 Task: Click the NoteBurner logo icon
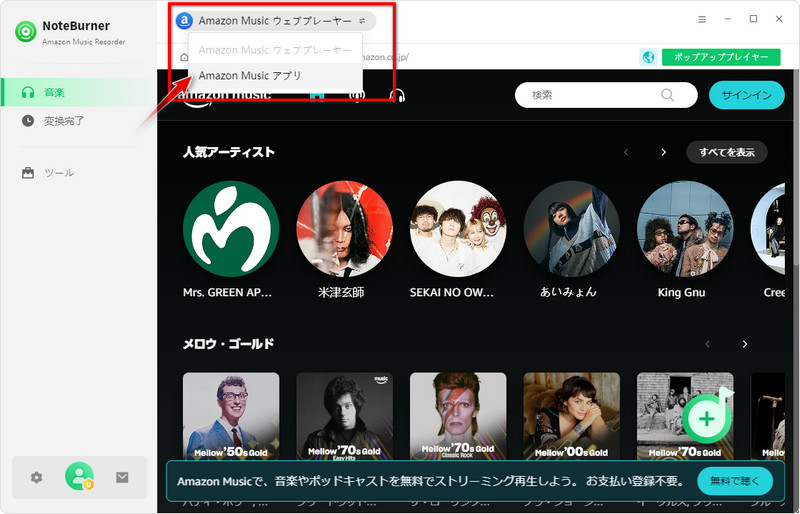click(26, 32)
